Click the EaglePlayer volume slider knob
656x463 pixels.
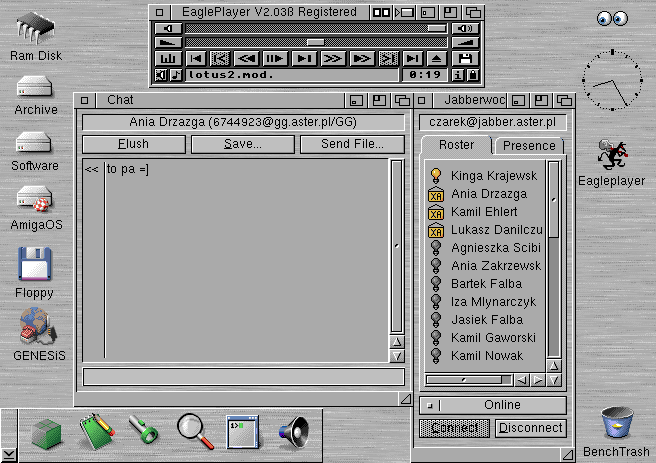[437, 28]
